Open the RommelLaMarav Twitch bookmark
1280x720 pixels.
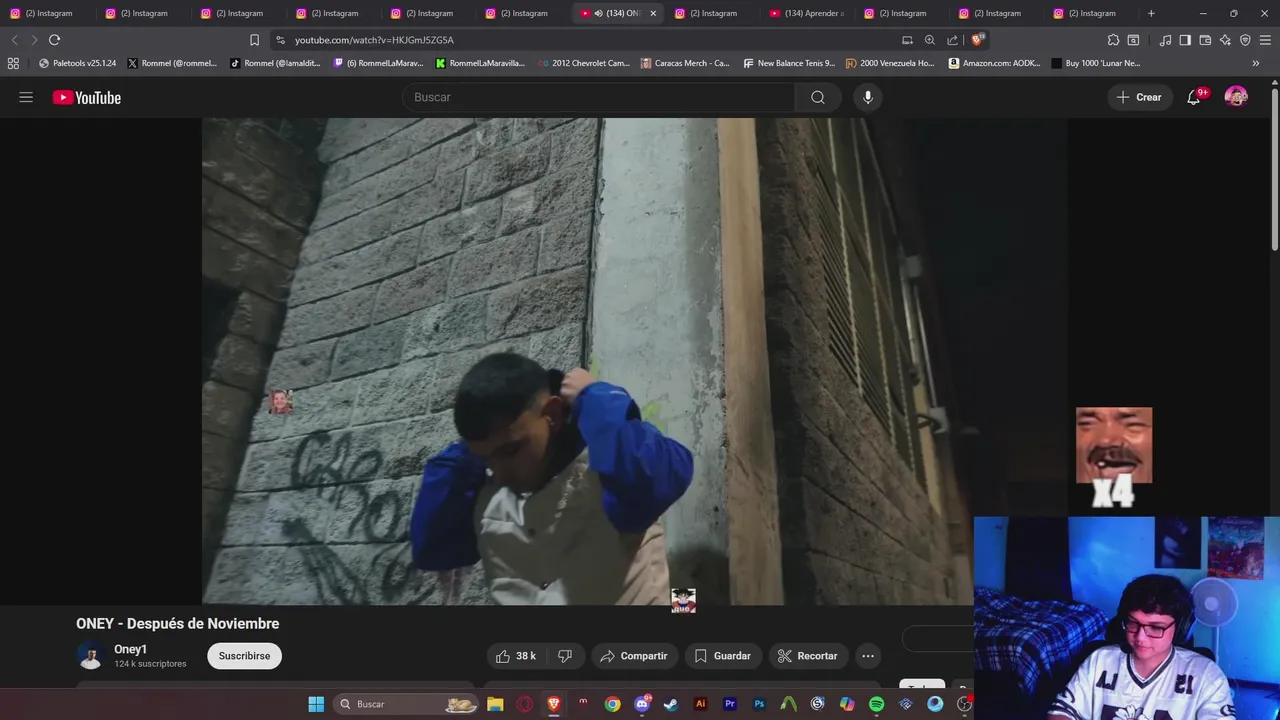(x=379, y=63)
